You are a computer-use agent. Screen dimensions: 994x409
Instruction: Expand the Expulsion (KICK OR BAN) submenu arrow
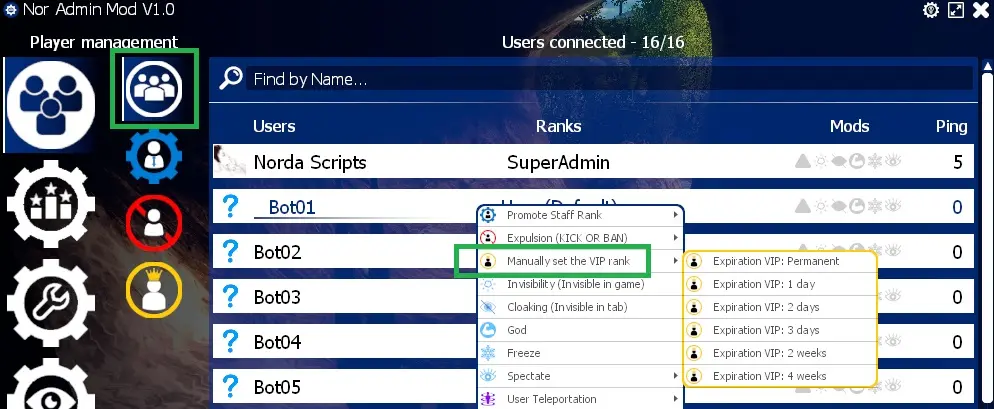(x=676, y=238)
